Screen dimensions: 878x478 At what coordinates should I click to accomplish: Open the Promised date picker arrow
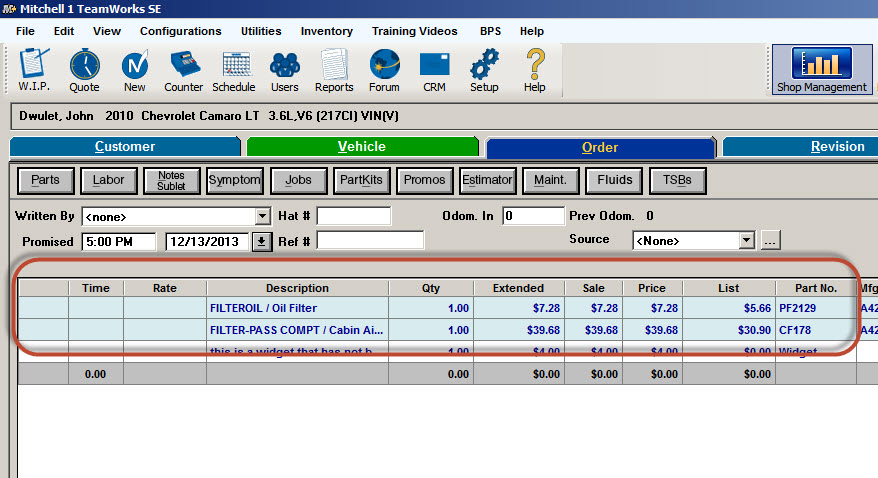point(261,242)
